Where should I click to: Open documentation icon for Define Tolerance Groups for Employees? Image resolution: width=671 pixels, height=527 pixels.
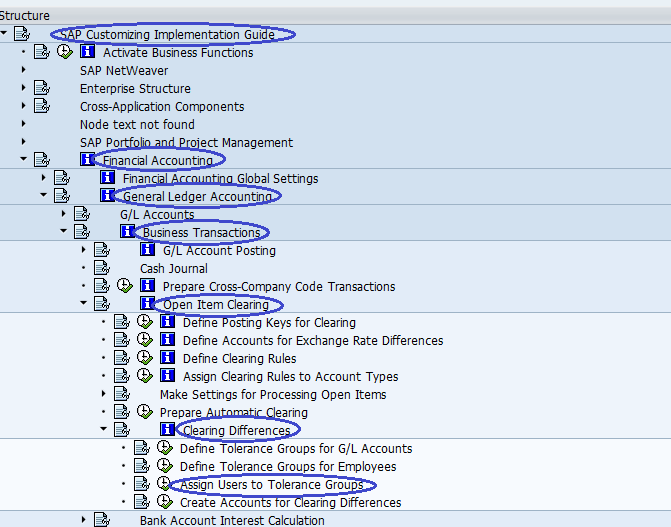[142, 465]
